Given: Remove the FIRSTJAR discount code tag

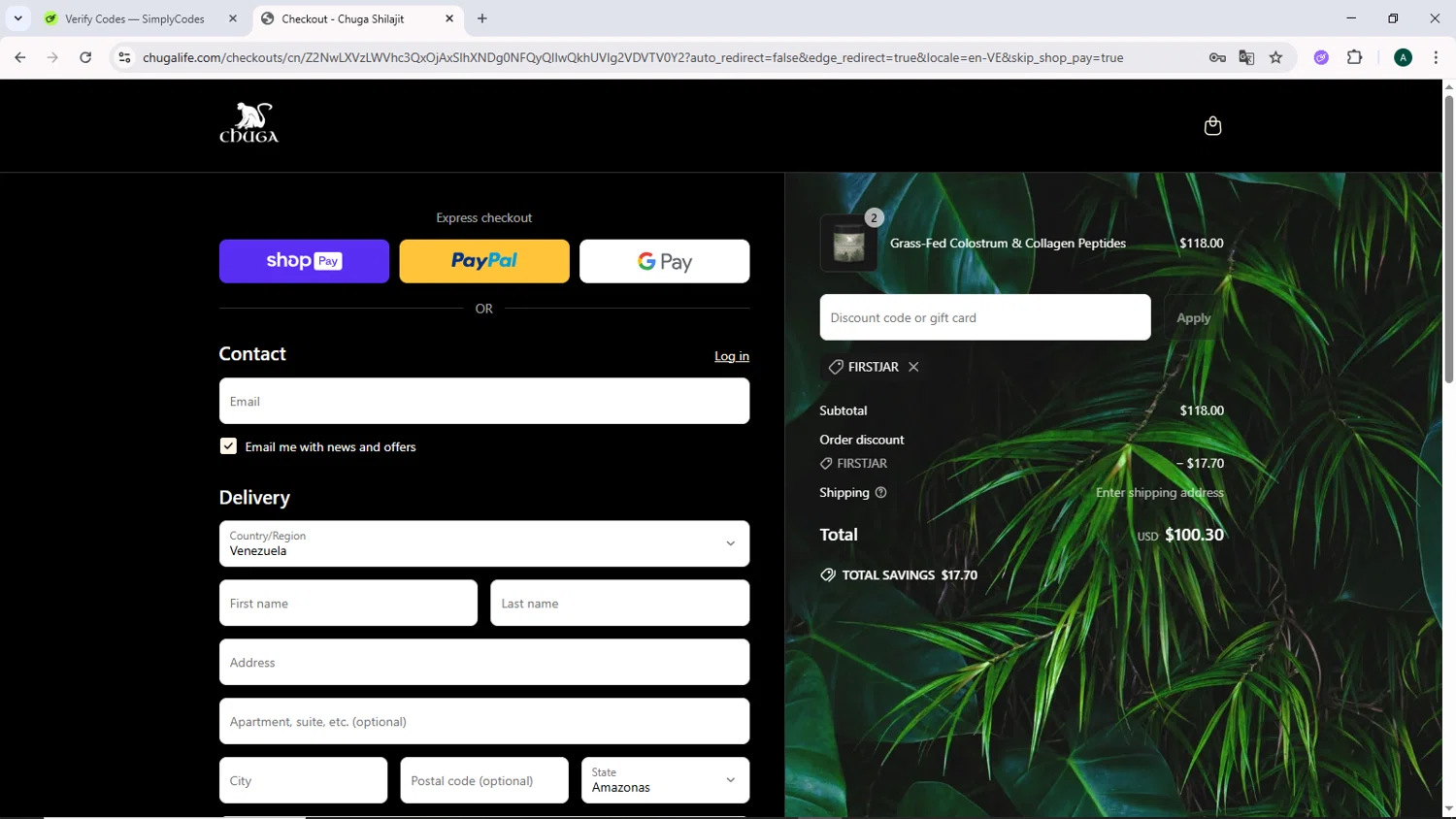Looking at the screenshot, I should coord(913,367).
